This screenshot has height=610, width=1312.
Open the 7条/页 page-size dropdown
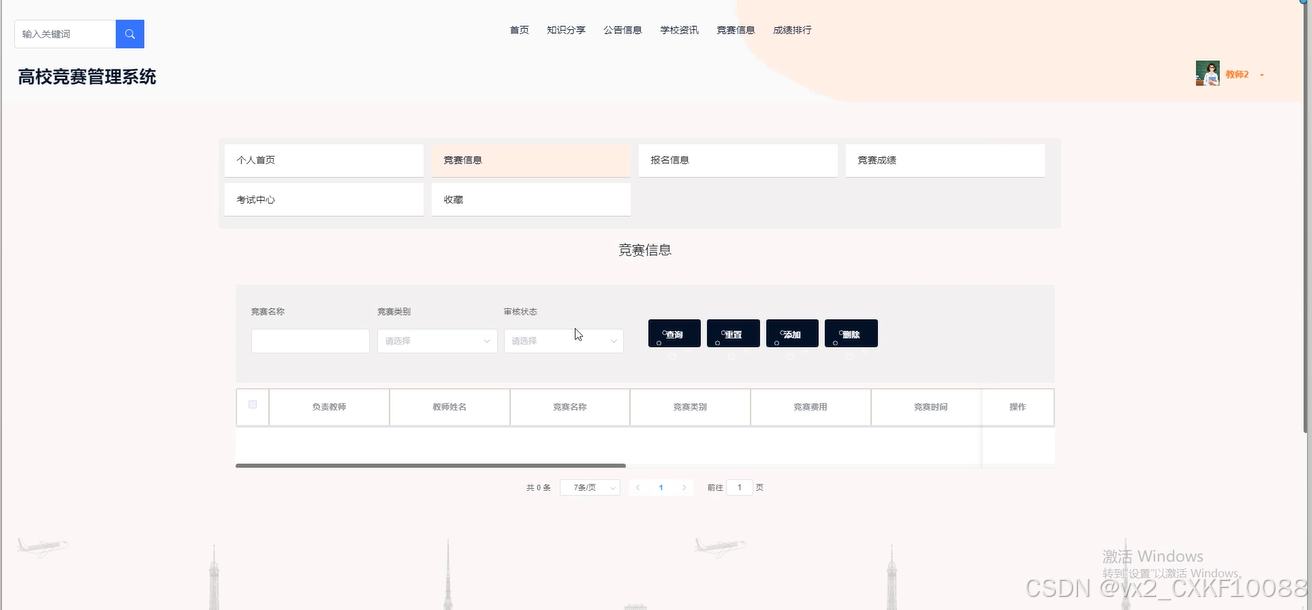(x=590, y=487)
